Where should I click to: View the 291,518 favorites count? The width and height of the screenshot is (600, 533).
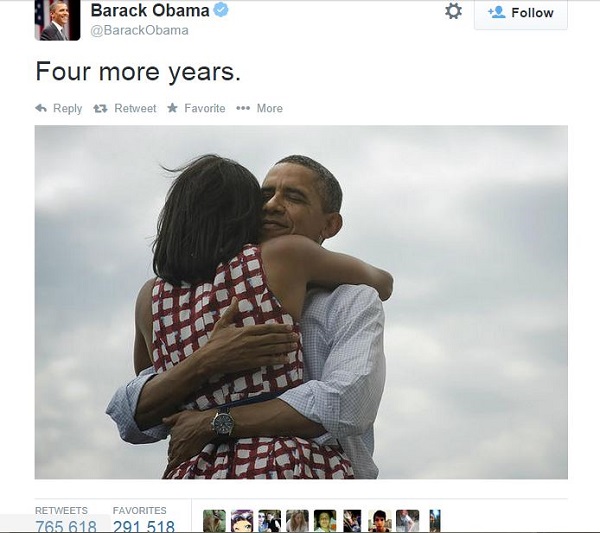pos(144,526)
